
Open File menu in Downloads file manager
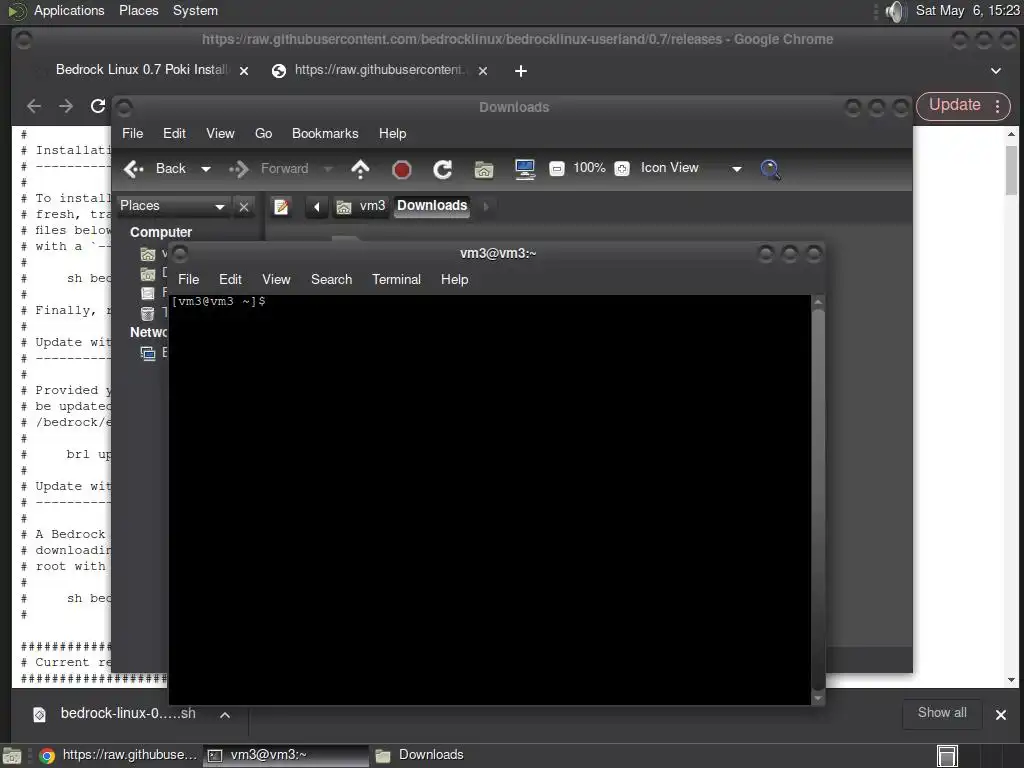pos(132,133)
